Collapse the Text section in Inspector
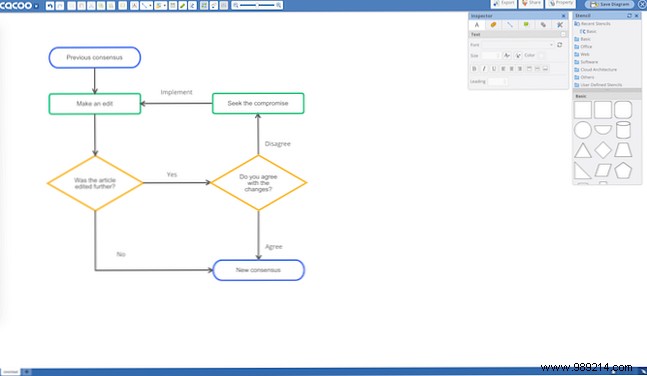 (563, 34)
